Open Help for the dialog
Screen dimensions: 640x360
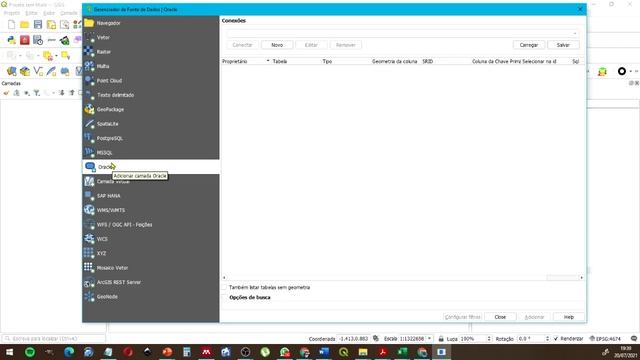pos(569,317)
